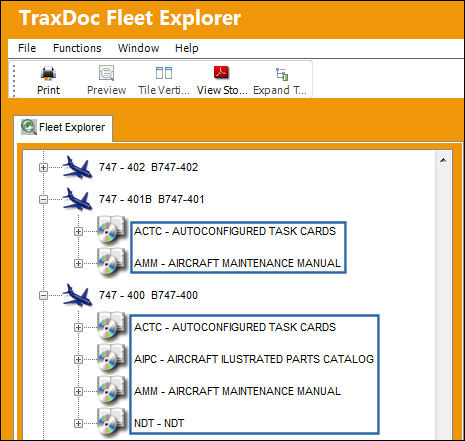
Task: Click the disc icon for ACTC under 747 - 401B
Action: (x=111, y=230)
